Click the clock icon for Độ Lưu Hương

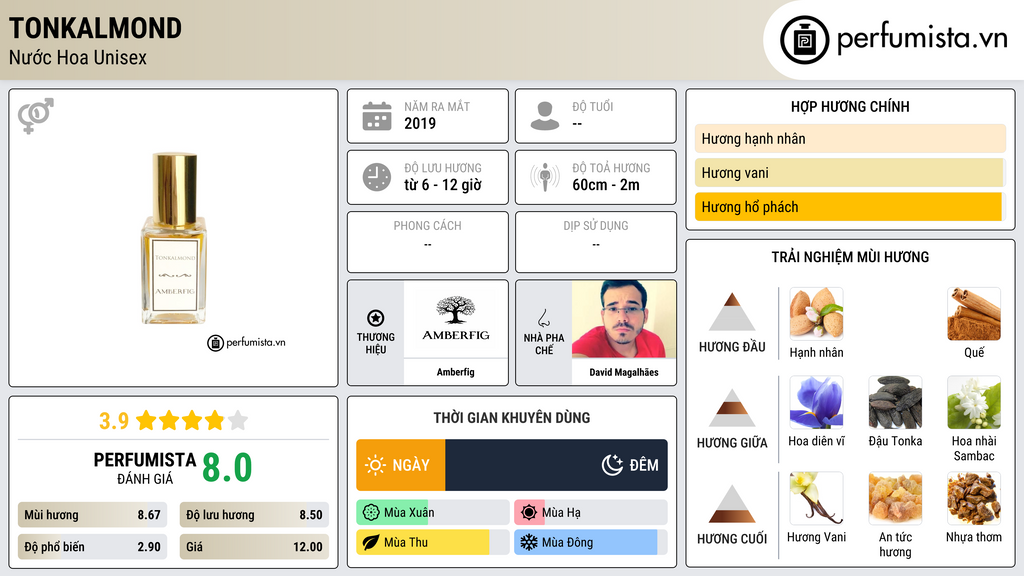click(377, 177)
